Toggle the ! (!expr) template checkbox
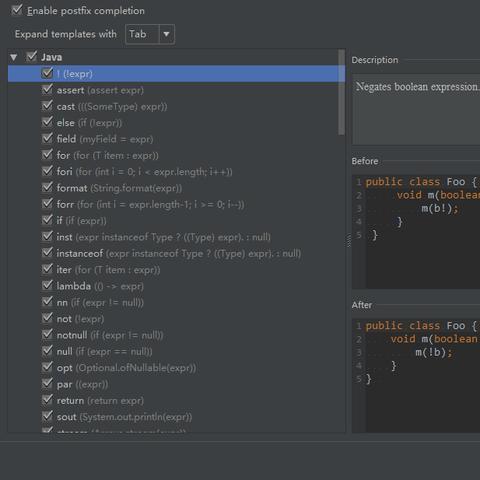The height and width of the screenshot is (480, 480). [x=47, y=73]
